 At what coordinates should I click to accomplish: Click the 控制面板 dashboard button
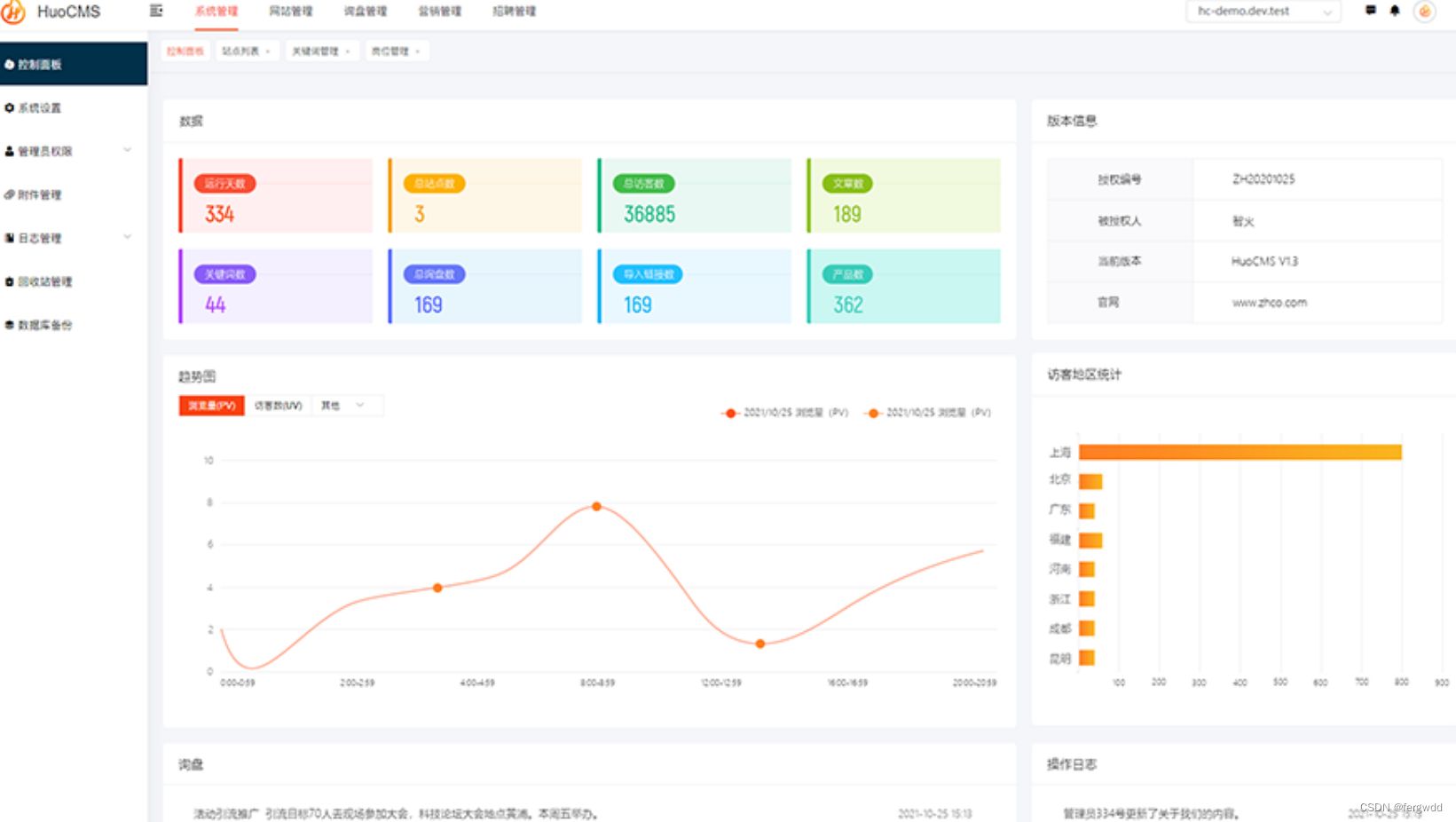click(x=40, y=64)
